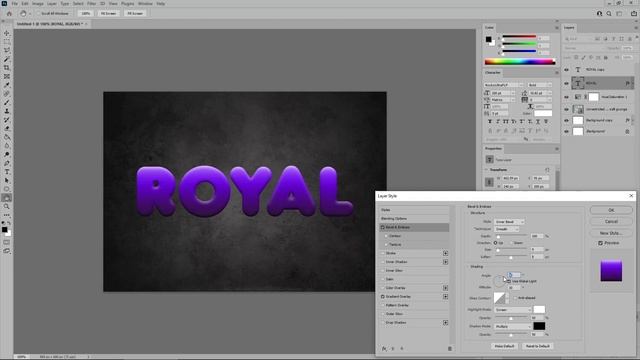The width and height of the screenshot is (640, 360).
Task: Select the Eyedropper tool
Action: (7, 85)
